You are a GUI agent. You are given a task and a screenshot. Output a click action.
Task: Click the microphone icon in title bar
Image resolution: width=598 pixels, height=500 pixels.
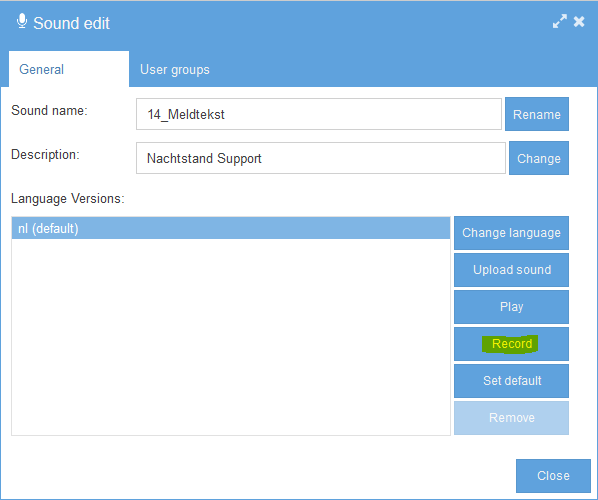[x=22, y=21]
